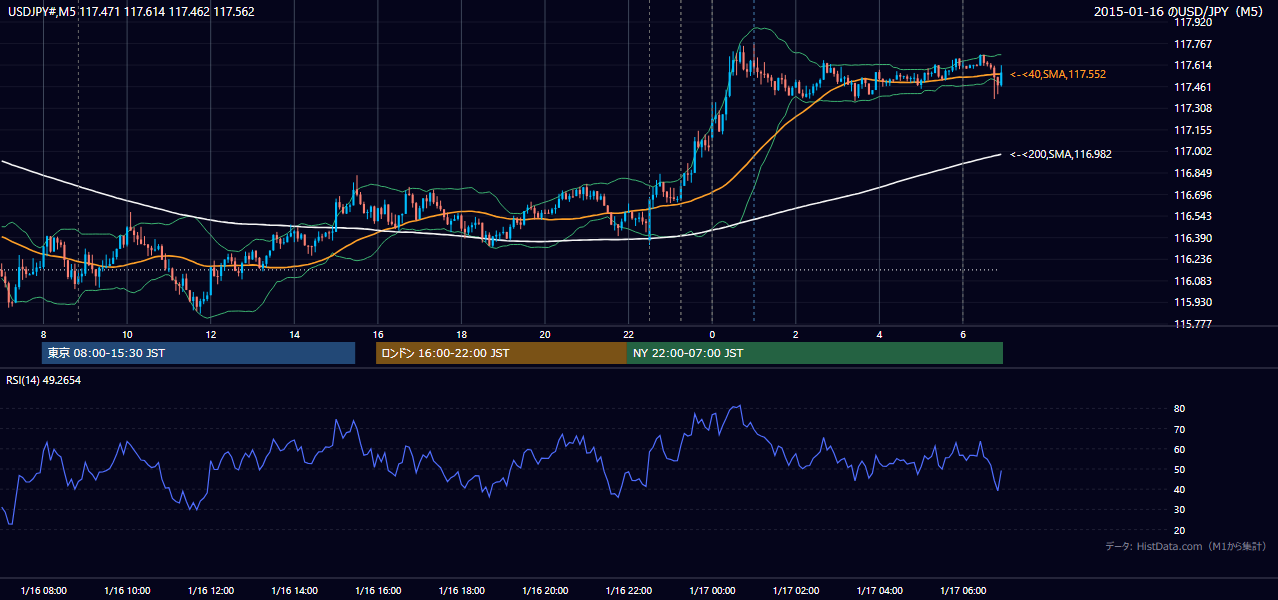Click hour label 18 under the price chart
The height and width of the screenshot is (600, 1278).
461,334
